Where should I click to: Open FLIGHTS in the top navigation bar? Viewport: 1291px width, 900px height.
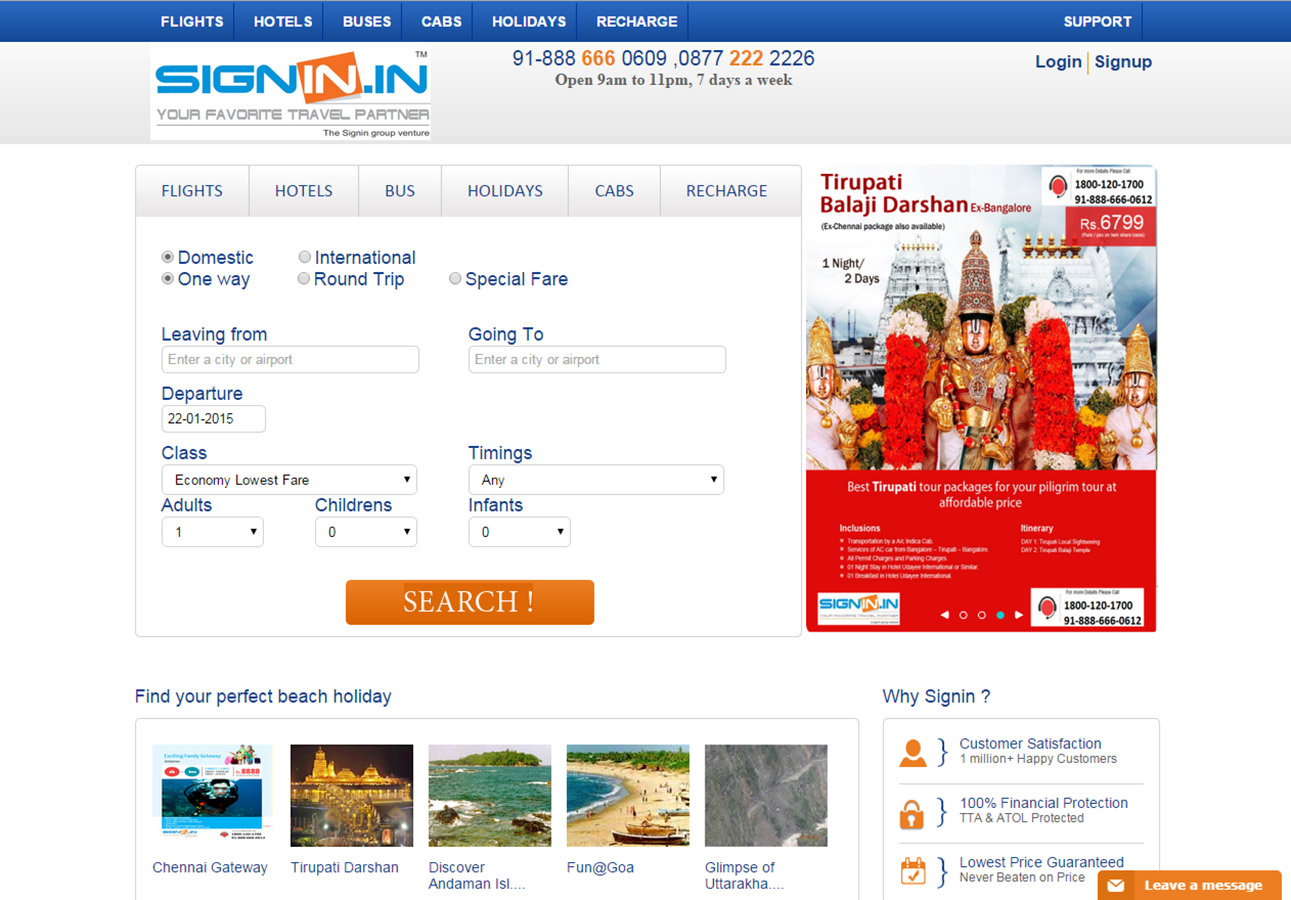pos(192,21)
